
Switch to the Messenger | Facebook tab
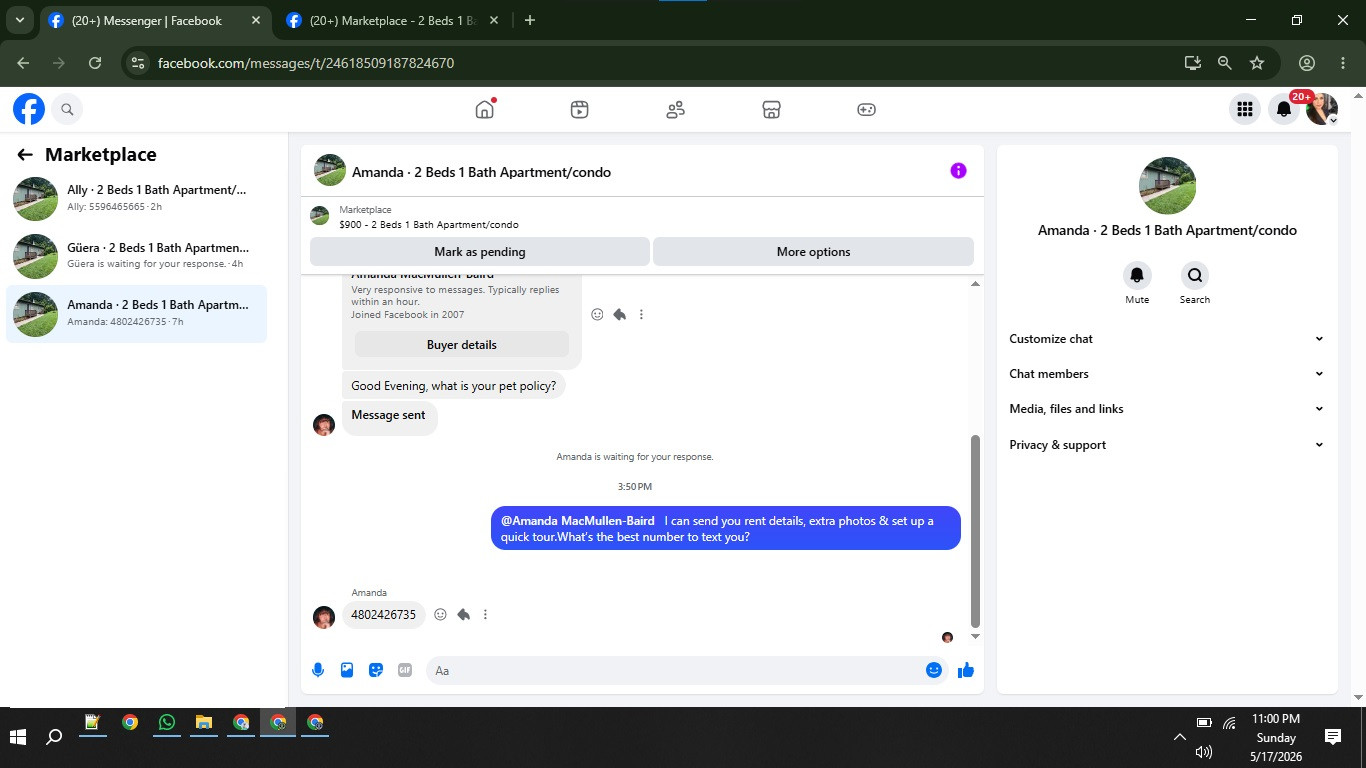[x=154, y=20]
